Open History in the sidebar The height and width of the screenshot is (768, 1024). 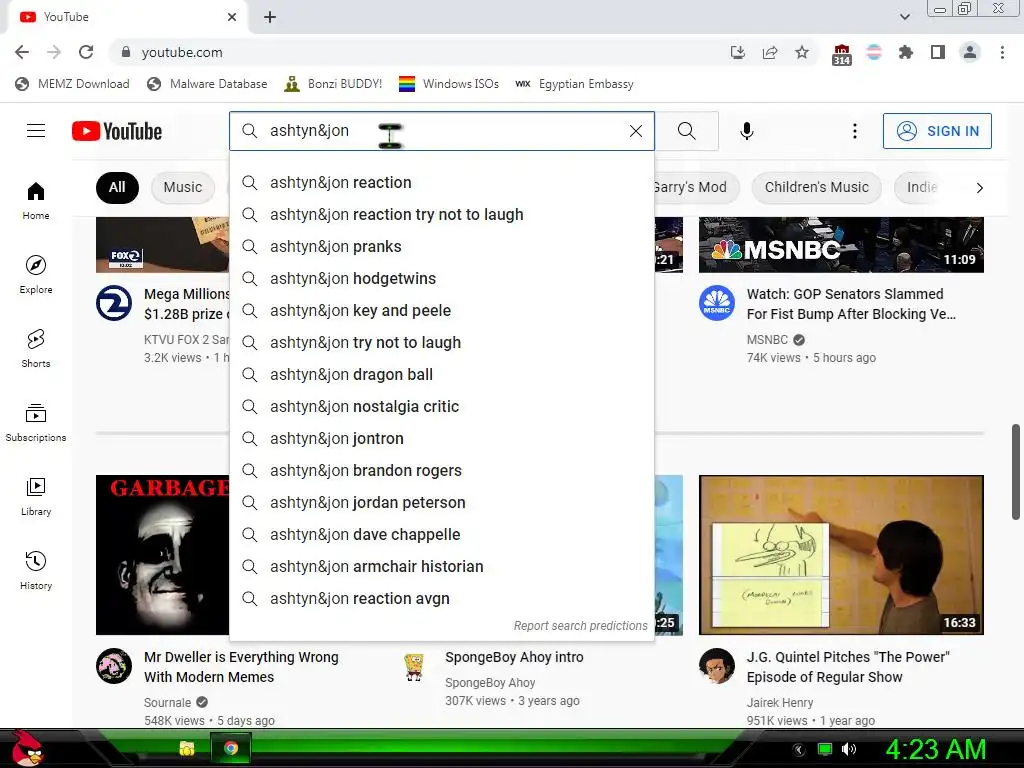pyautogui.click(x=36, y=570)
